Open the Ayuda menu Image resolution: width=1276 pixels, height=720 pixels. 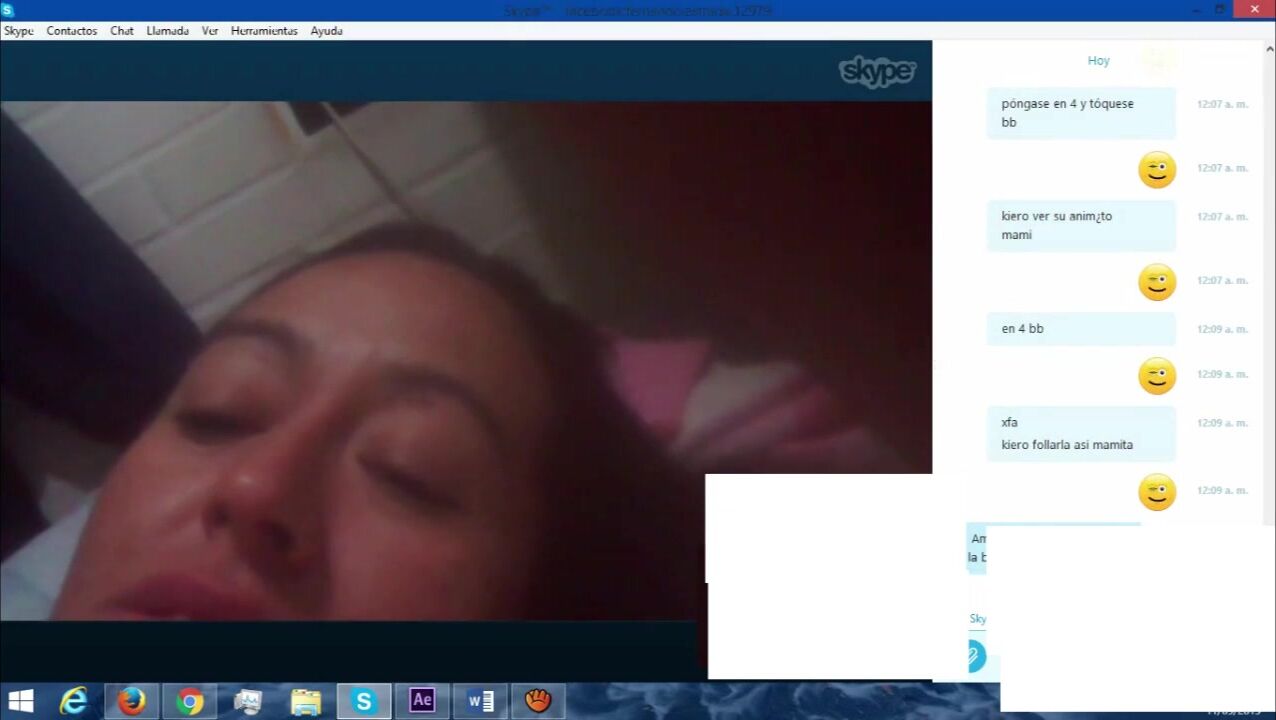click(326, 31)
